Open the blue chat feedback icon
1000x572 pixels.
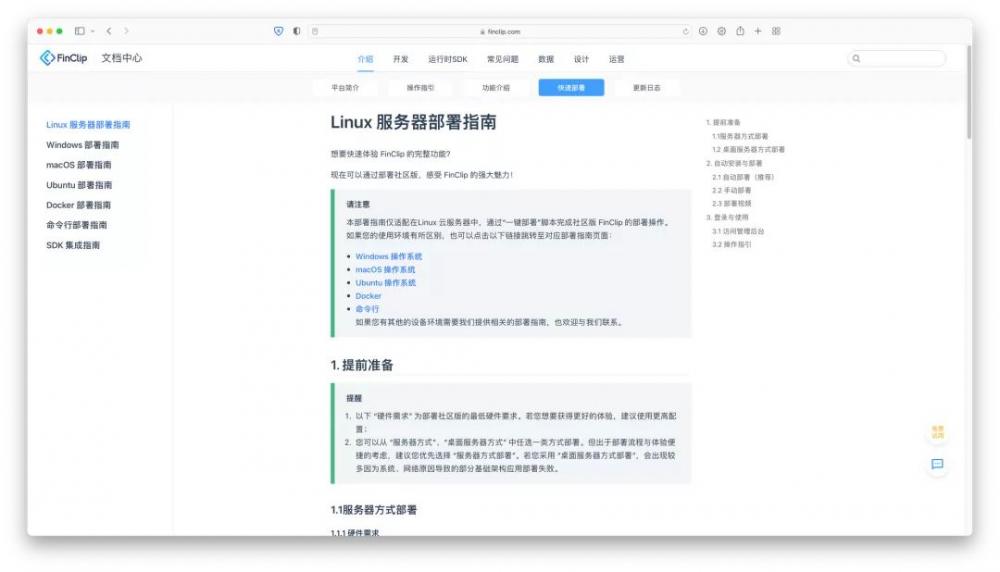(938, 464)
